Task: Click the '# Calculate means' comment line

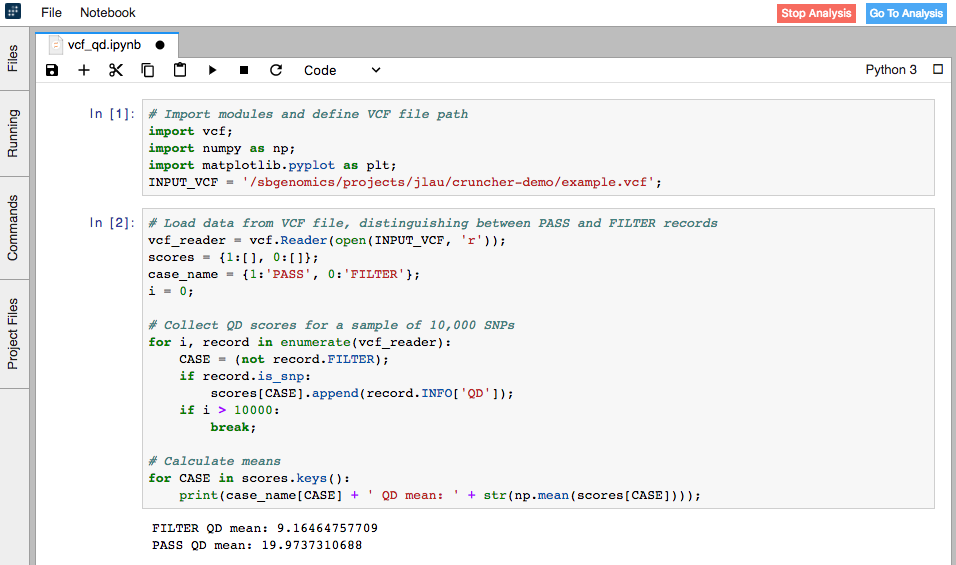Action: click(215, 461)
